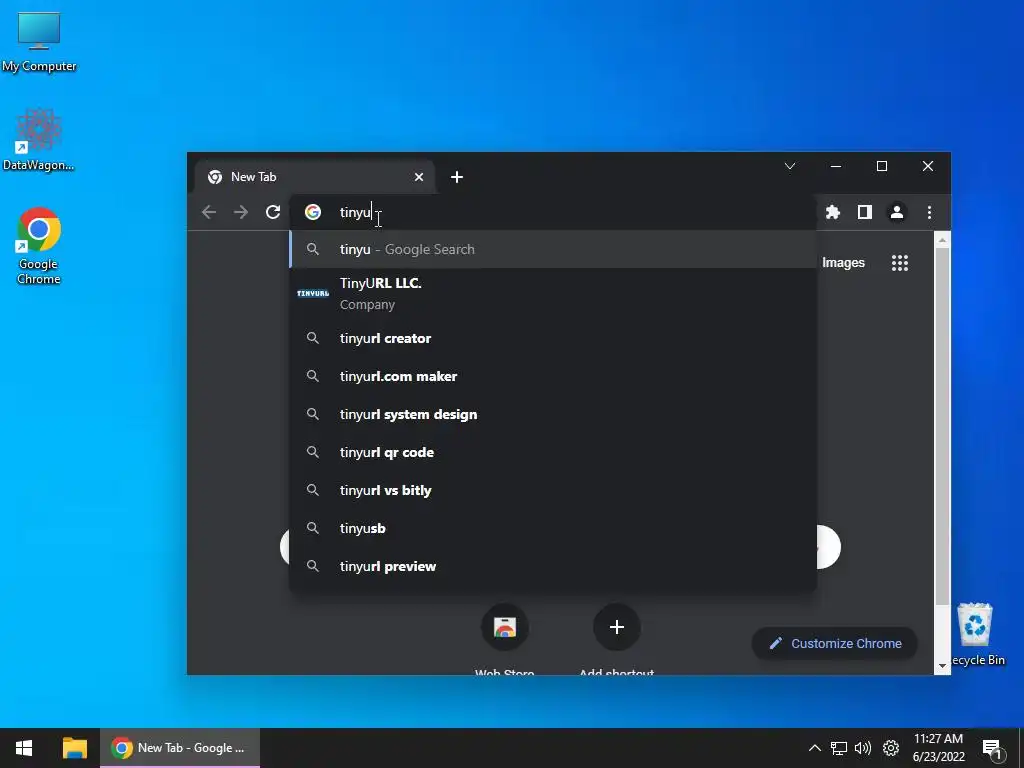
Task: Click the browser forward arrow
Action: 241,212
